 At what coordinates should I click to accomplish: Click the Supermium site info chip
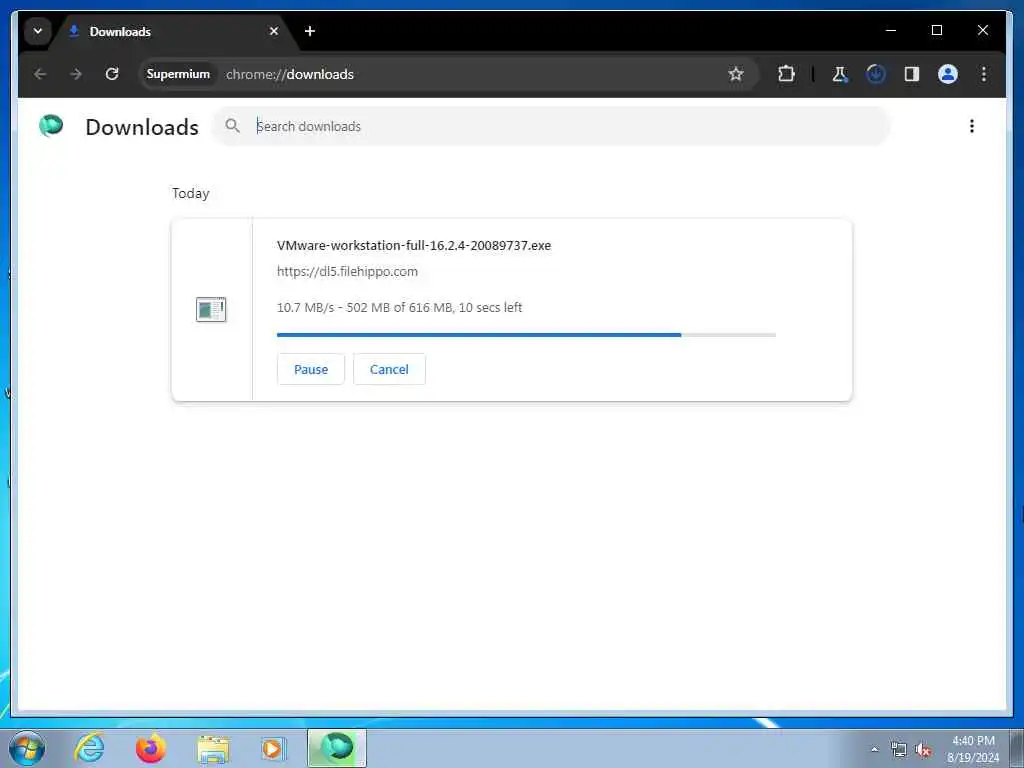tap(178, 74)
